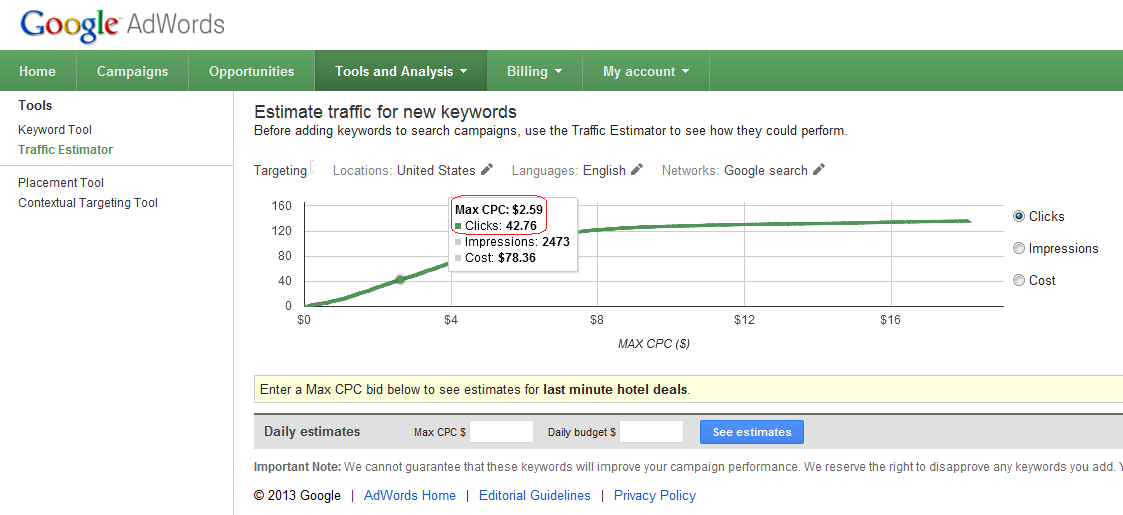Select the Clicks radio button
The height and width of the screenshot is (515, 1123).
[1018, 216]
